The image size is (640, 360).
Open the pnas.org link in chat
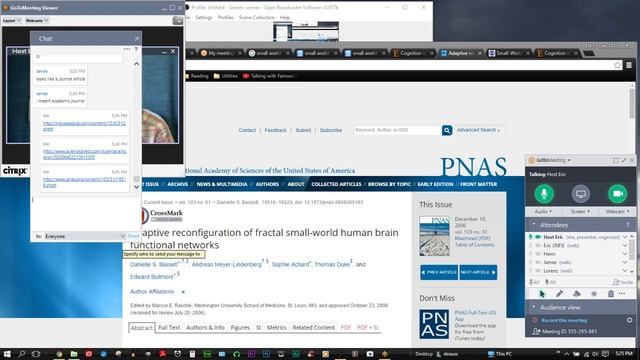point(84,182)
